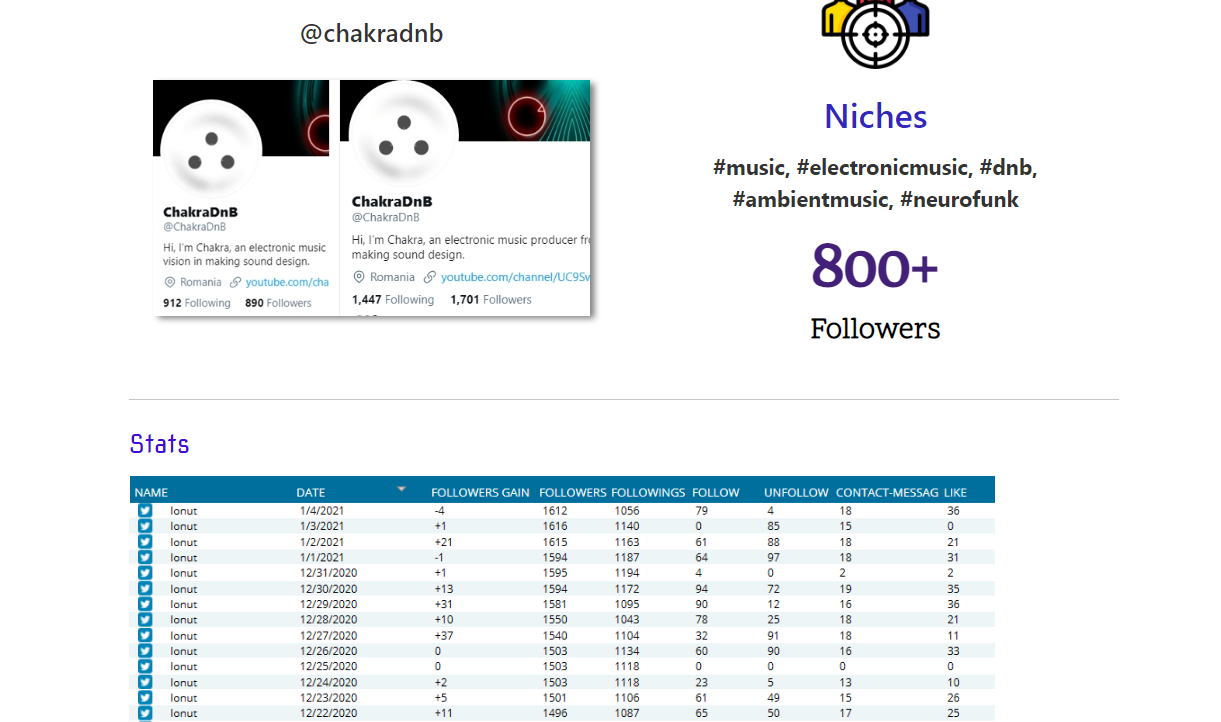Click the Twitter bird icon on the 12/31/2020 row
Image resolution: width=1221 pixels, height=722 pixels.
pyautogui.click(x=145, y=573)
